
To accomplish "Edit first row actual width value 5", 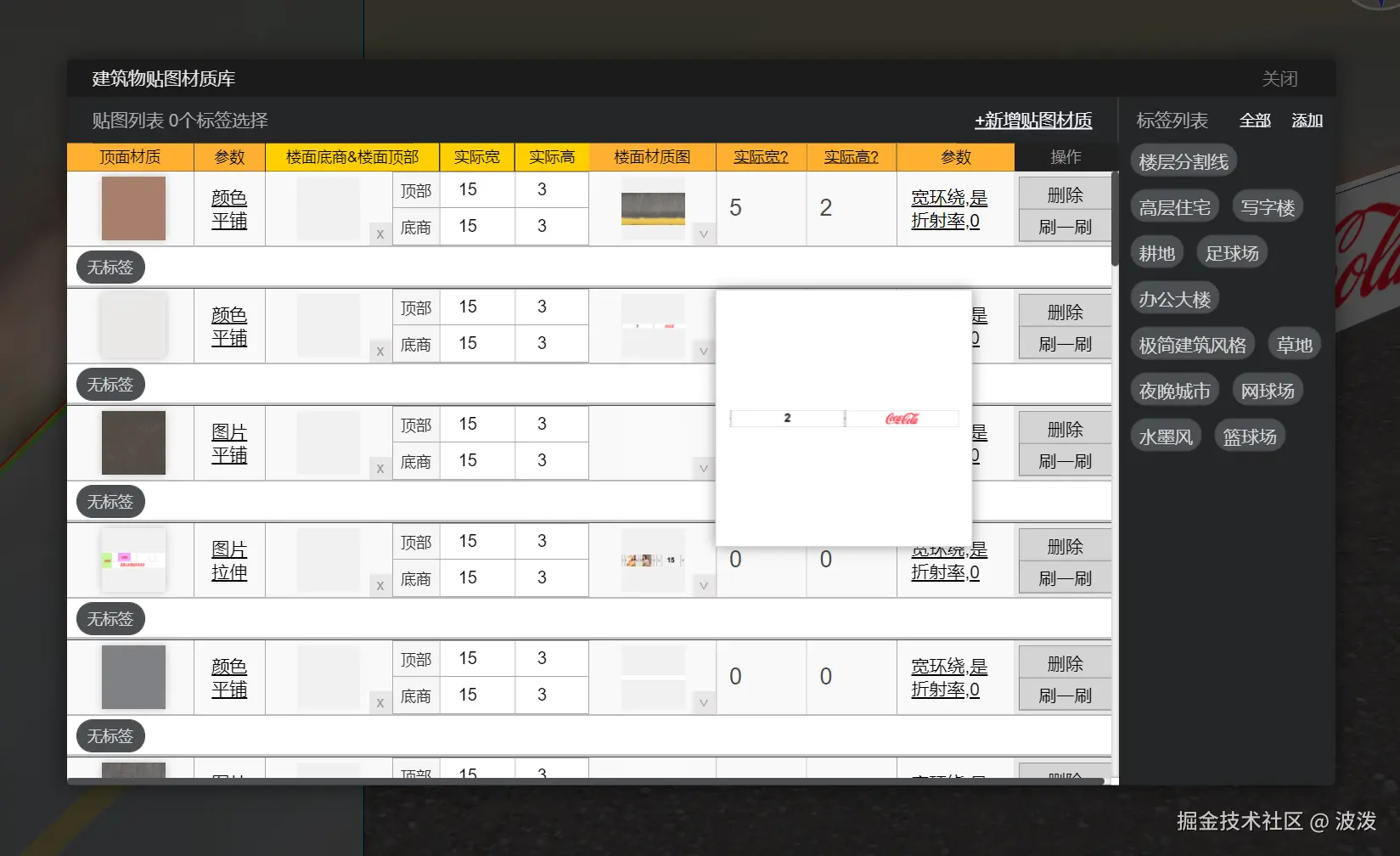I will coord(762,208).
